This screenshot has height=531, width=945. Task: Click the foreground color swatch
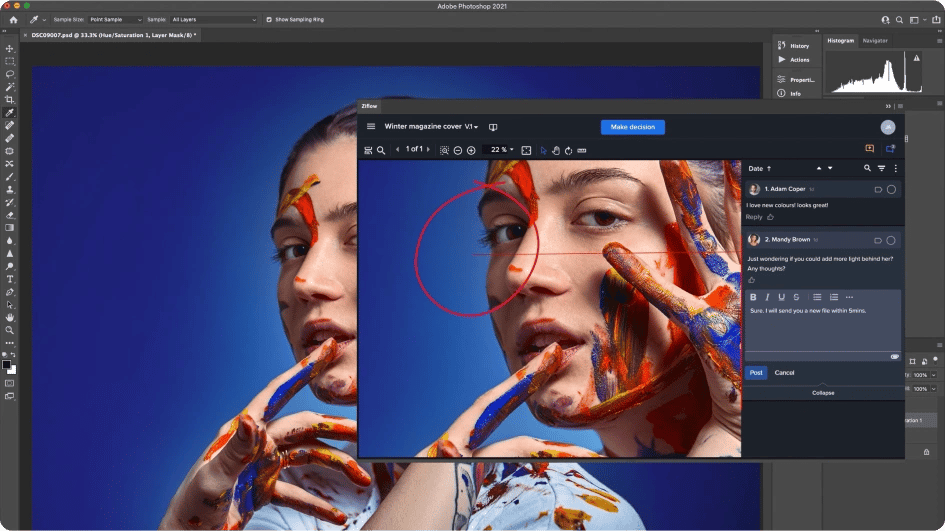click(8, 364)
